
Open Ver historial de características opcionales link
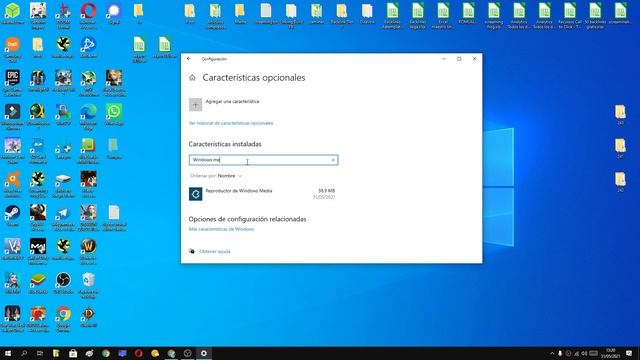(x=231, y=123)
